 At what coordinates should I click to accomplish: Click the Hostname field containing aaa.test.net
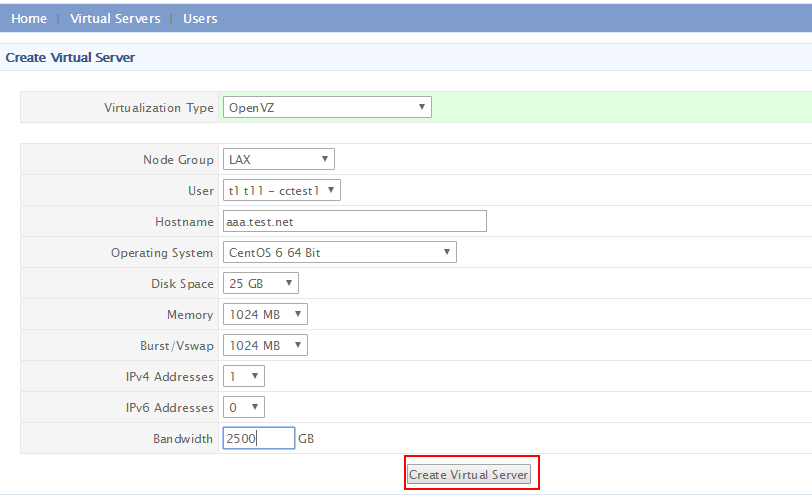pos(354,221)
